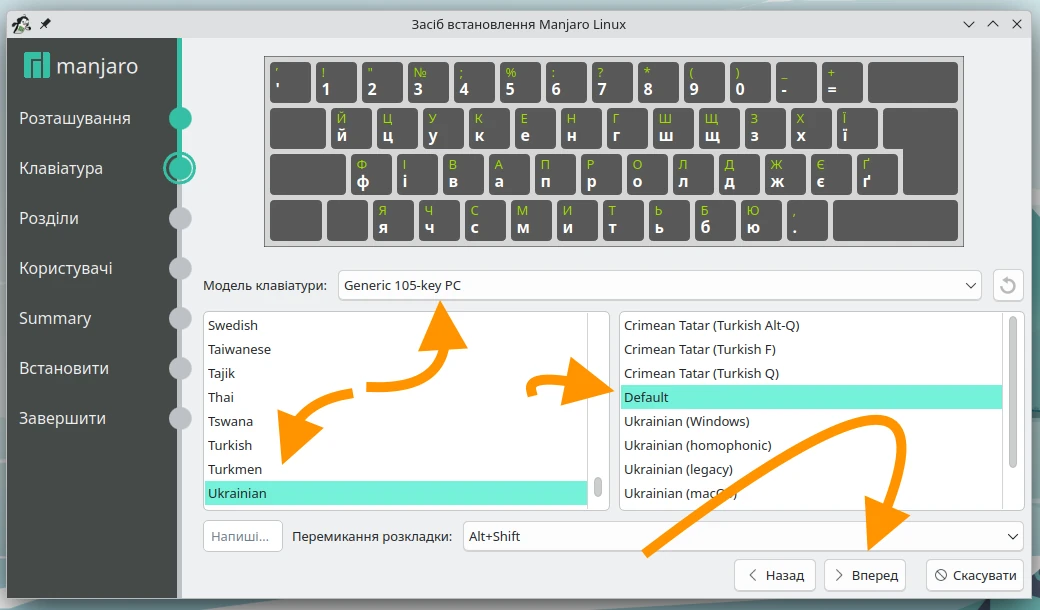The image size is (1040, 610).
Task: Maximize the installer window
Action: 993,24
